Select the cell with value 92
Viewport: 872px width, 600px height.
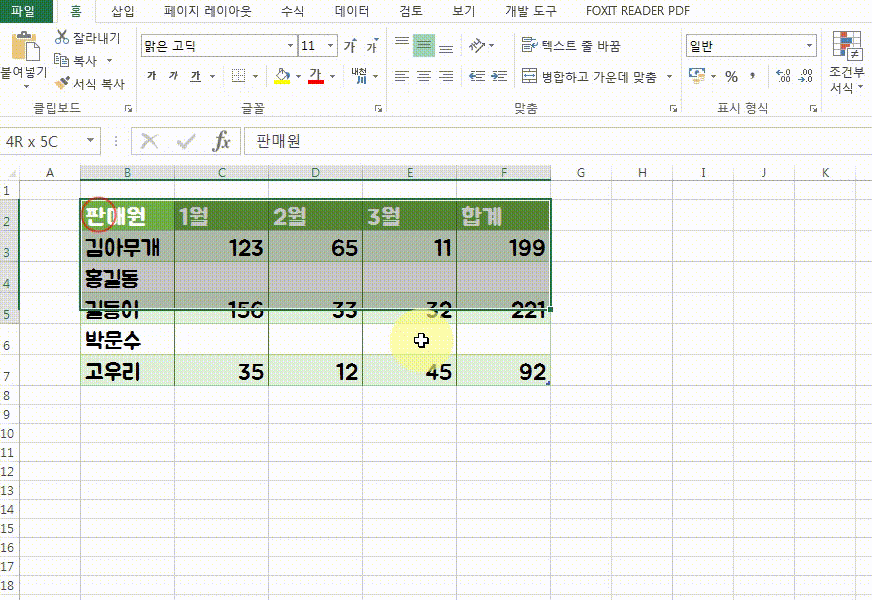click(x=503, y=370)
